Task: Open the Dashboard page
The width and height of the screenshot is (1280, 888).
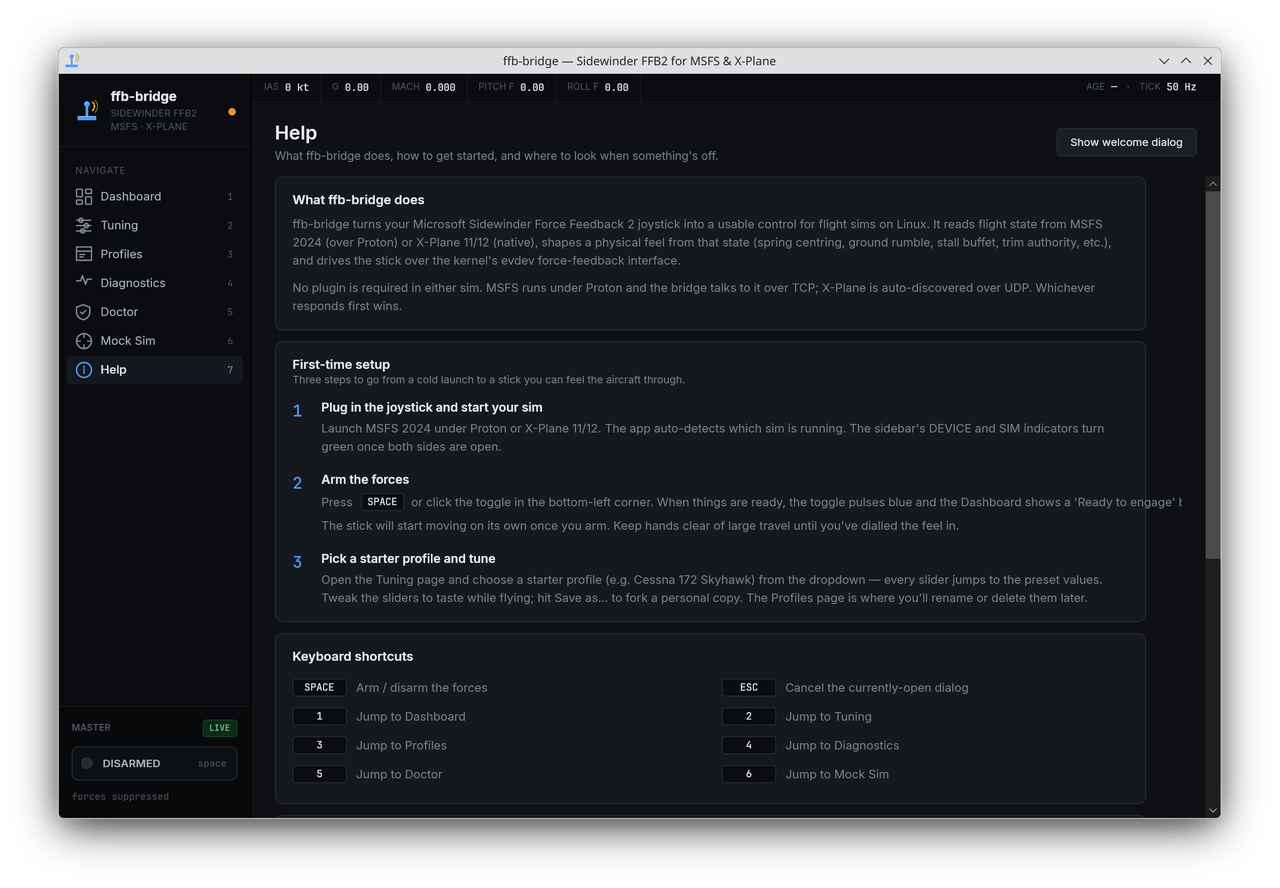Action: 155,197
